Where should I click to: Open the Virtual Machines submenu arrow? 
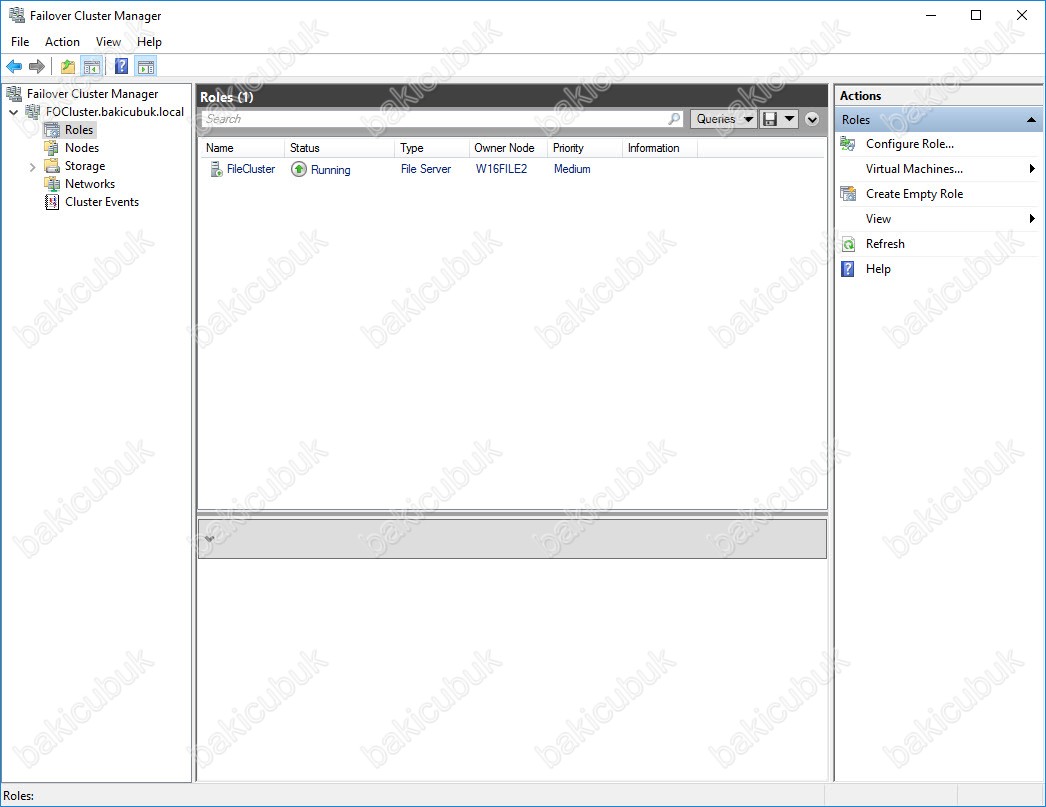tap(1032, 169)
